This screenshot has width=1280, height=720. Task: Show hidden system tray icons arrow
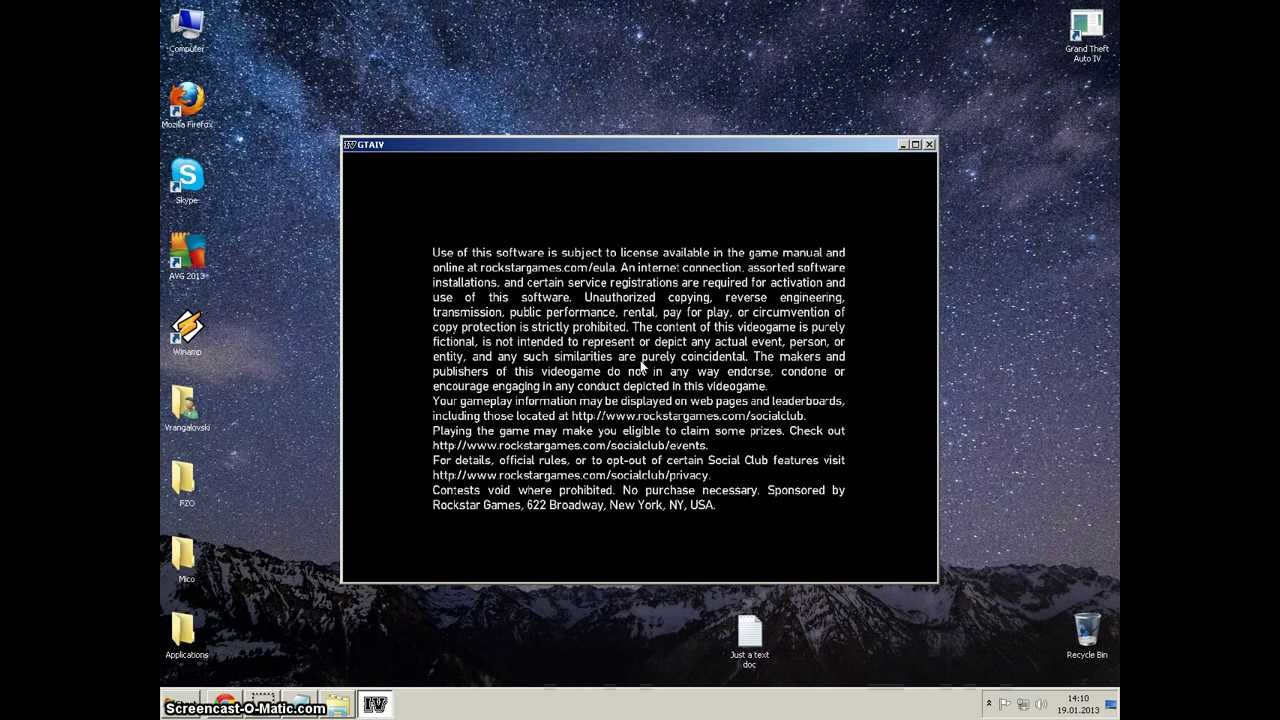tap(988, 704)
